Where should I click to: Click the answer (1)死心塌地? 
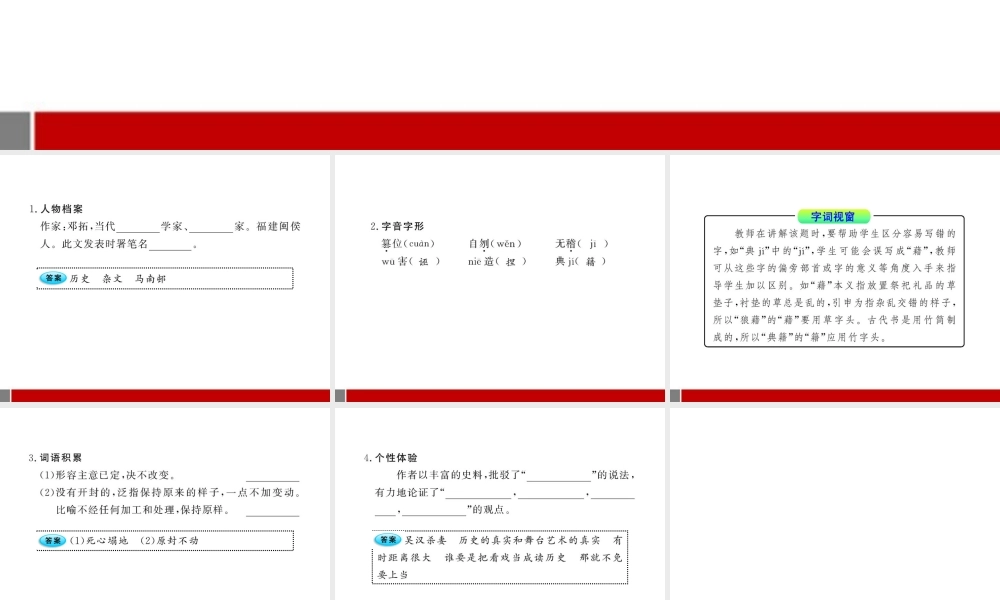[x=99, y=541]
